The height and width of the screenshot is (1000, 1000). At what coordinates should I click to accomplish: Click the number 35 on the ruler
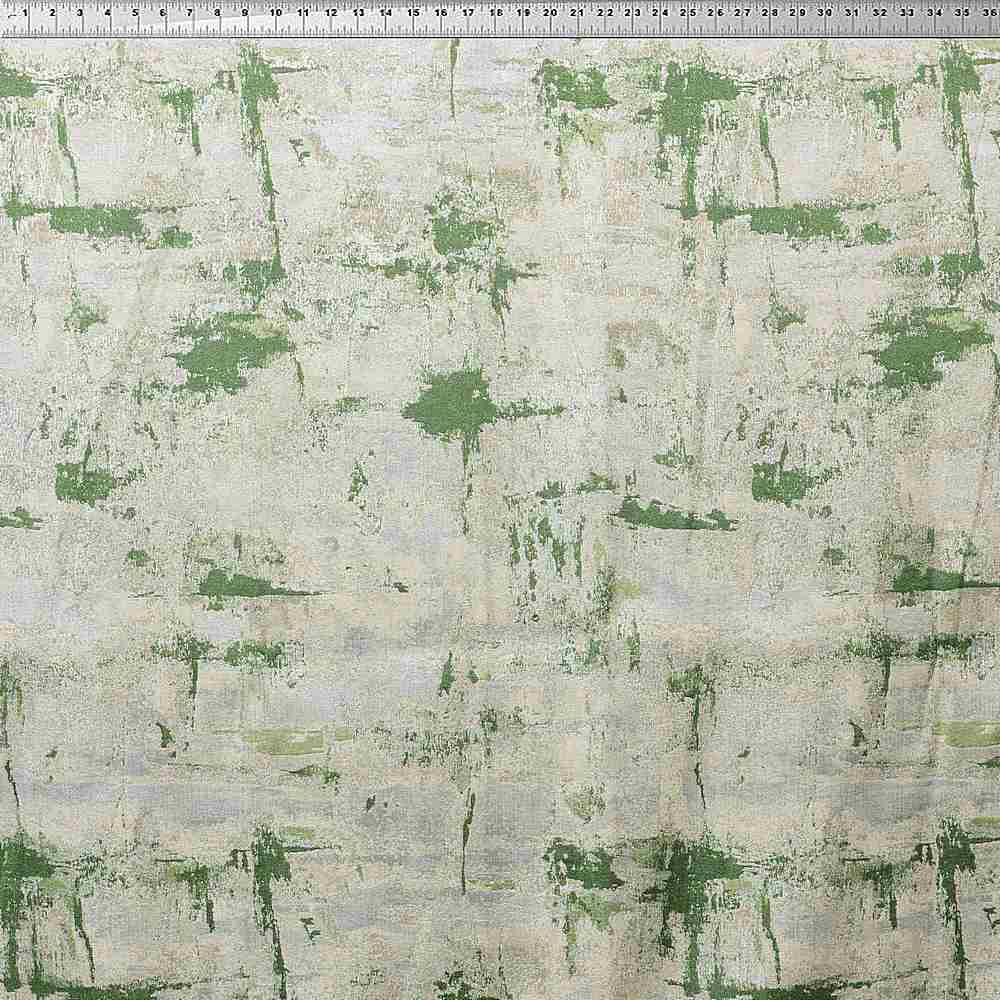pyautogui.click(x=962, y=12)
